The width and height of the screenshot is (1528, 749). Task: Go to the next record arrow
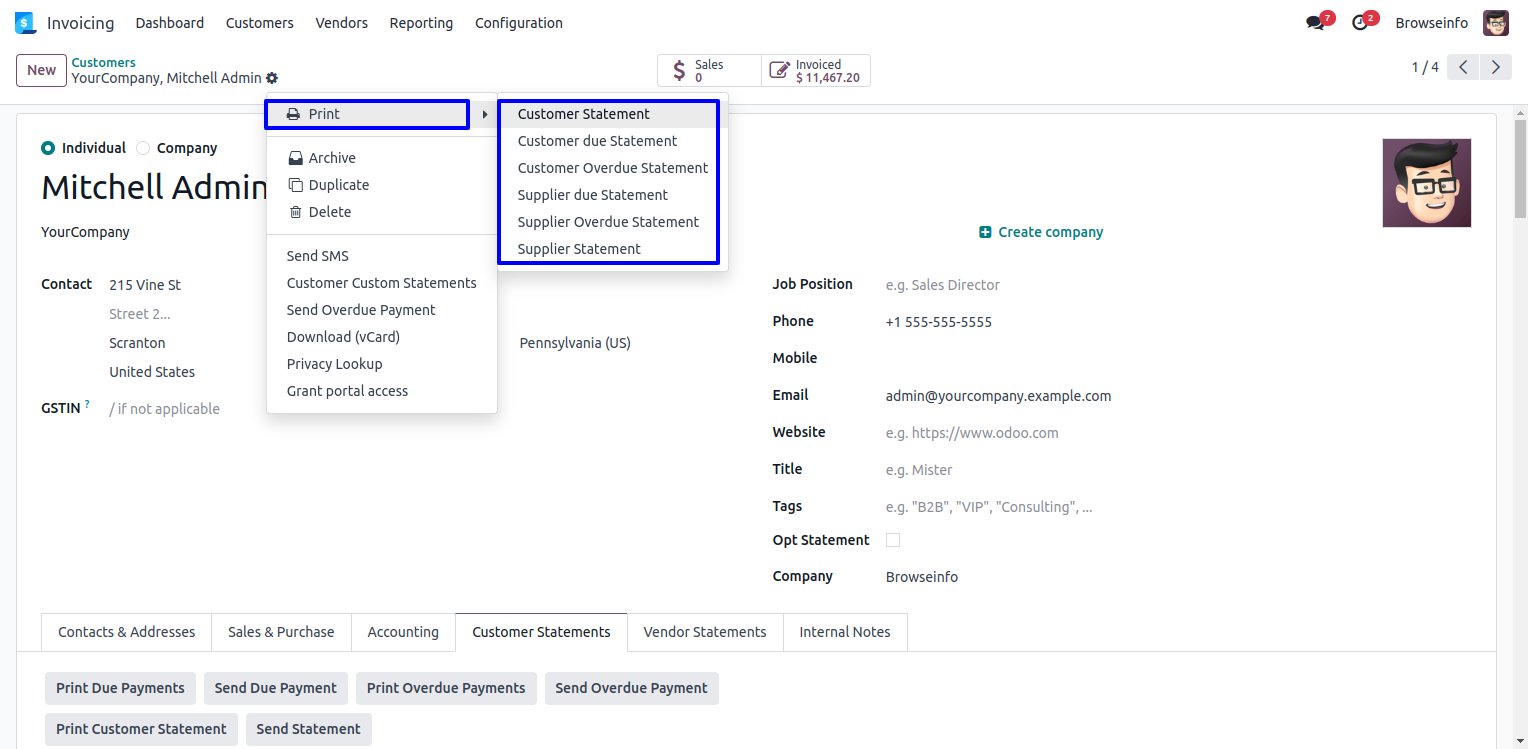[1495, 67]
